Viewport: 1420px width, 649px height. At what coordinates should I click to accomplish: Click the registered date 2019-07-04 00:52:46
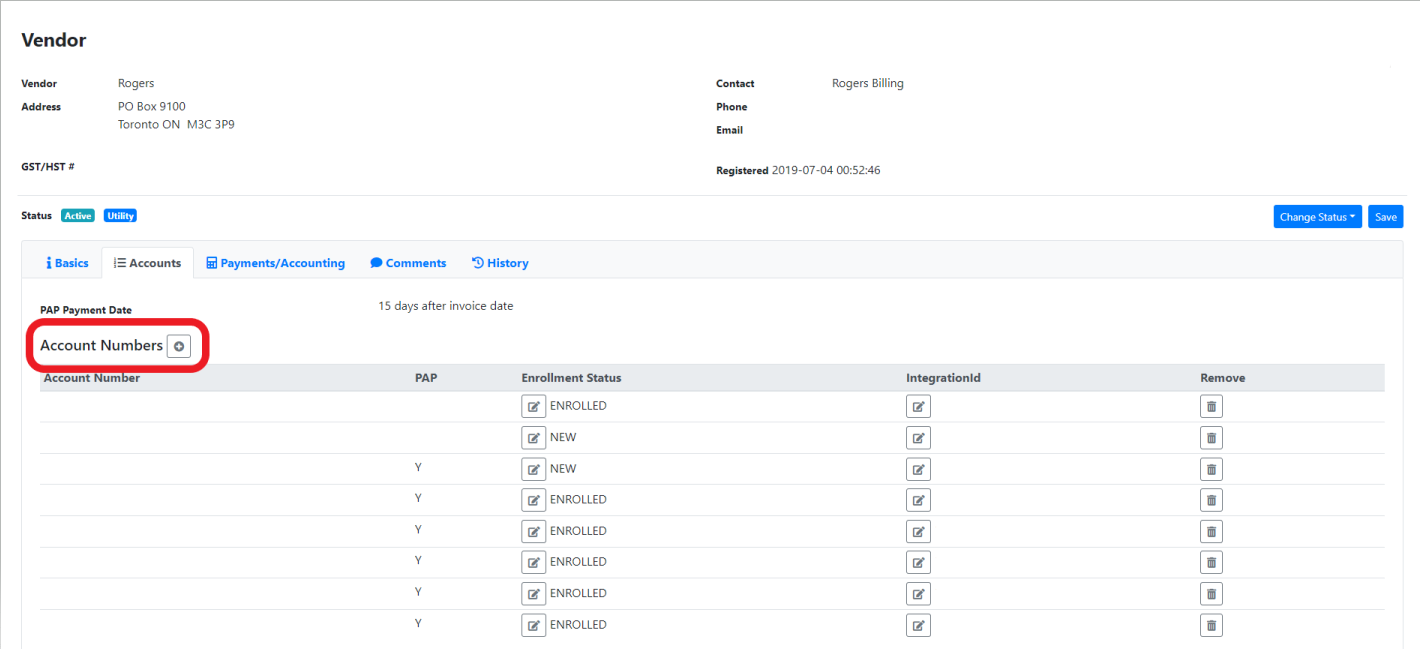[x=826, y=170]
